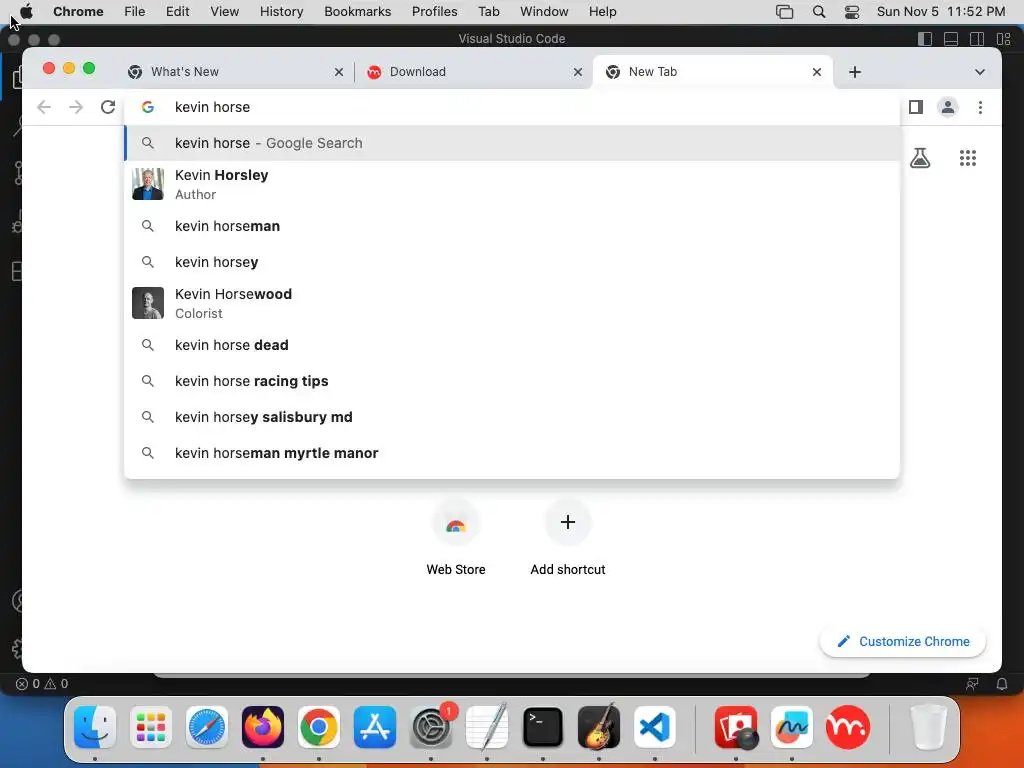
Task: Open VS Code customize layout icon
Action: 1004,39
